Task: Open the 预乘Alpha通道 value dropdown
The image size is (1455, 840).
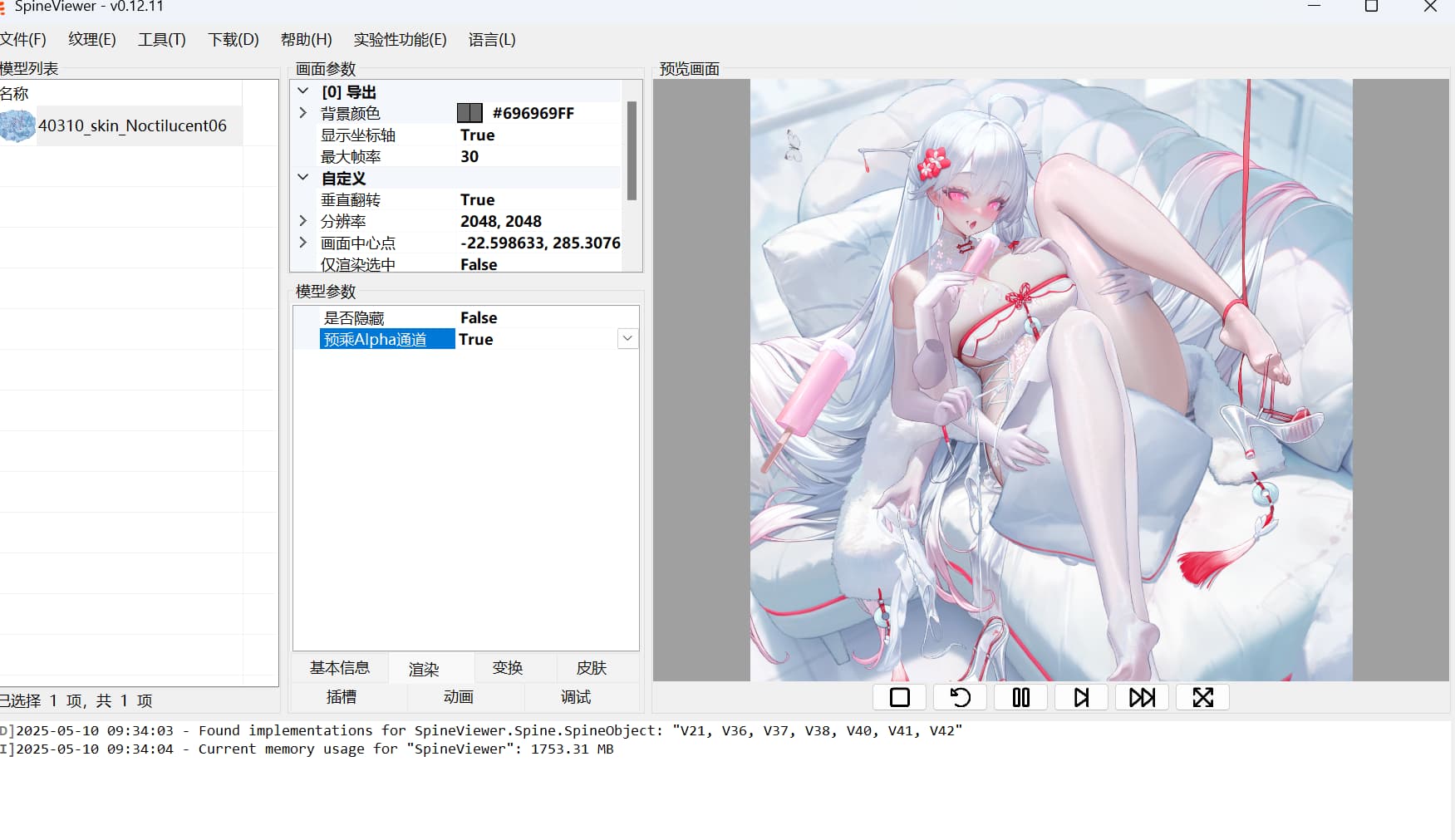Action: [628, 339]
